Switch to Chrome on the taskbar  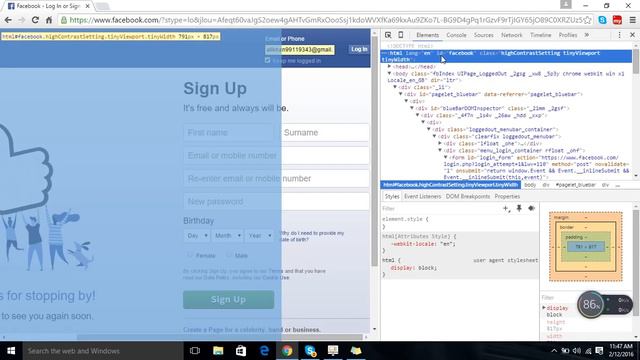coord(287,351)
